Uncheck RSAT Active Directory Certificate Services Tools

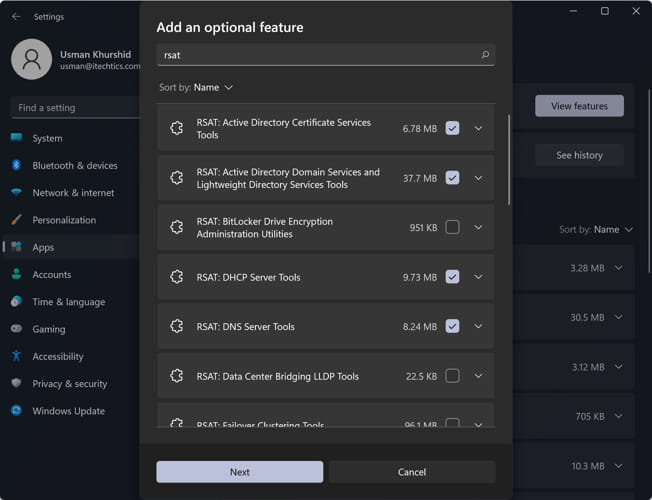(452, 128)
